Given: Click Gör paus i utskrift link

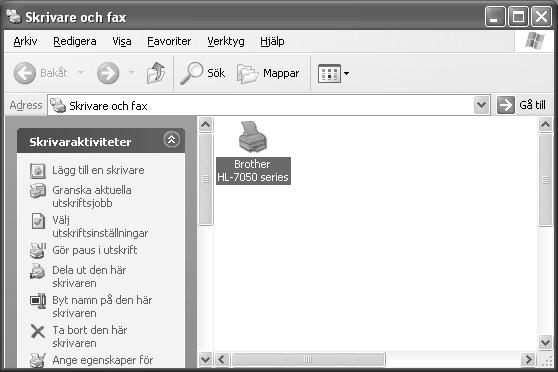Looking at the screenshot, I should point(95,250).
